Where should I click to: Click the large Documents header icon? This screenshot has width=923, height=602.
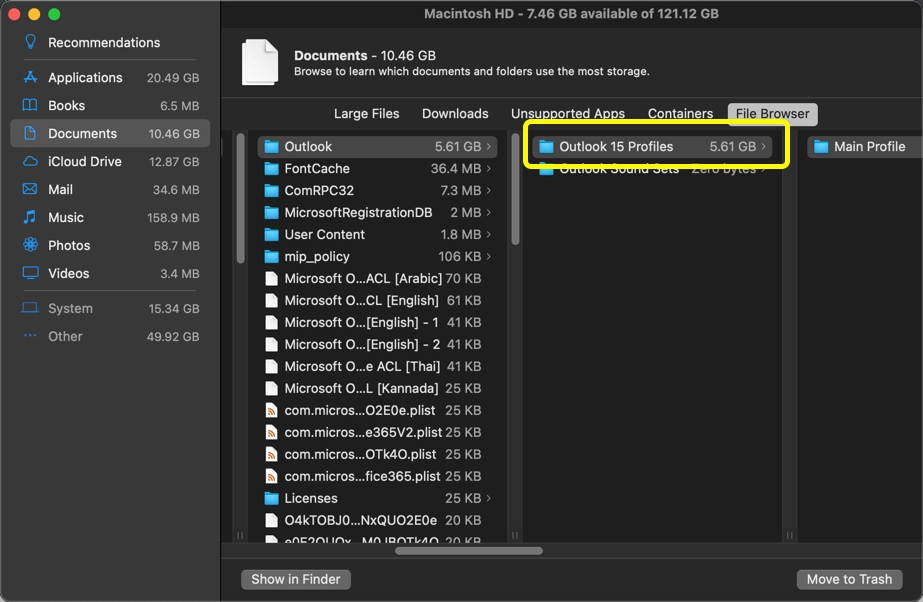click(x=260, y=62)
